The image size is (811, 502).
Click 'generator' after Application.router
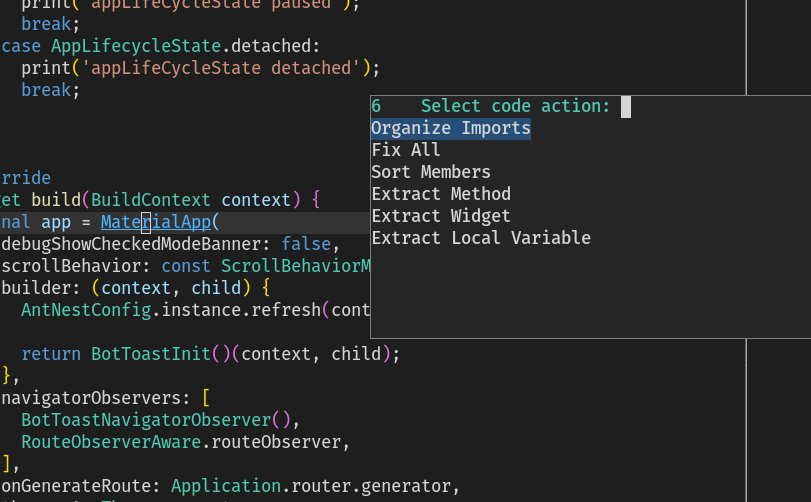[x=406, y=486]
